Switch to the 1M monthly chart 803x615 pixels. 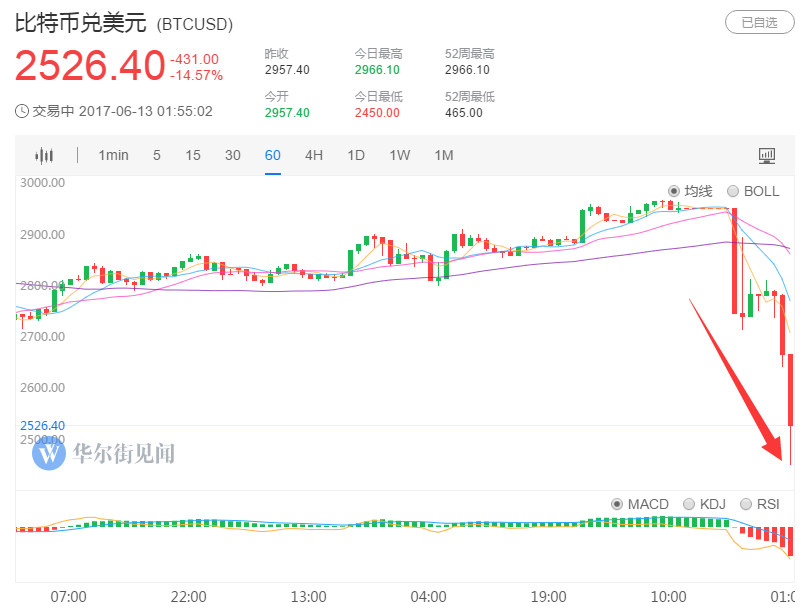tap(444, 155)
